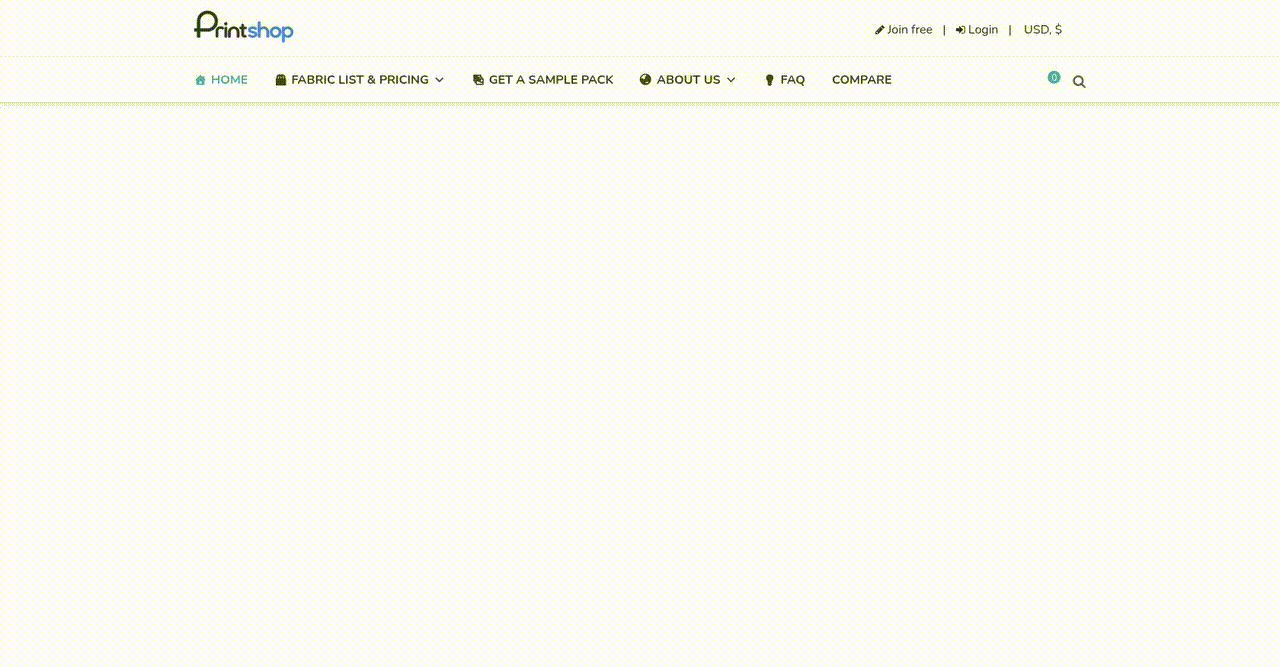Open the COMPARE menu item
This screenshot has width=1280, height=667.
click(862, 80)
